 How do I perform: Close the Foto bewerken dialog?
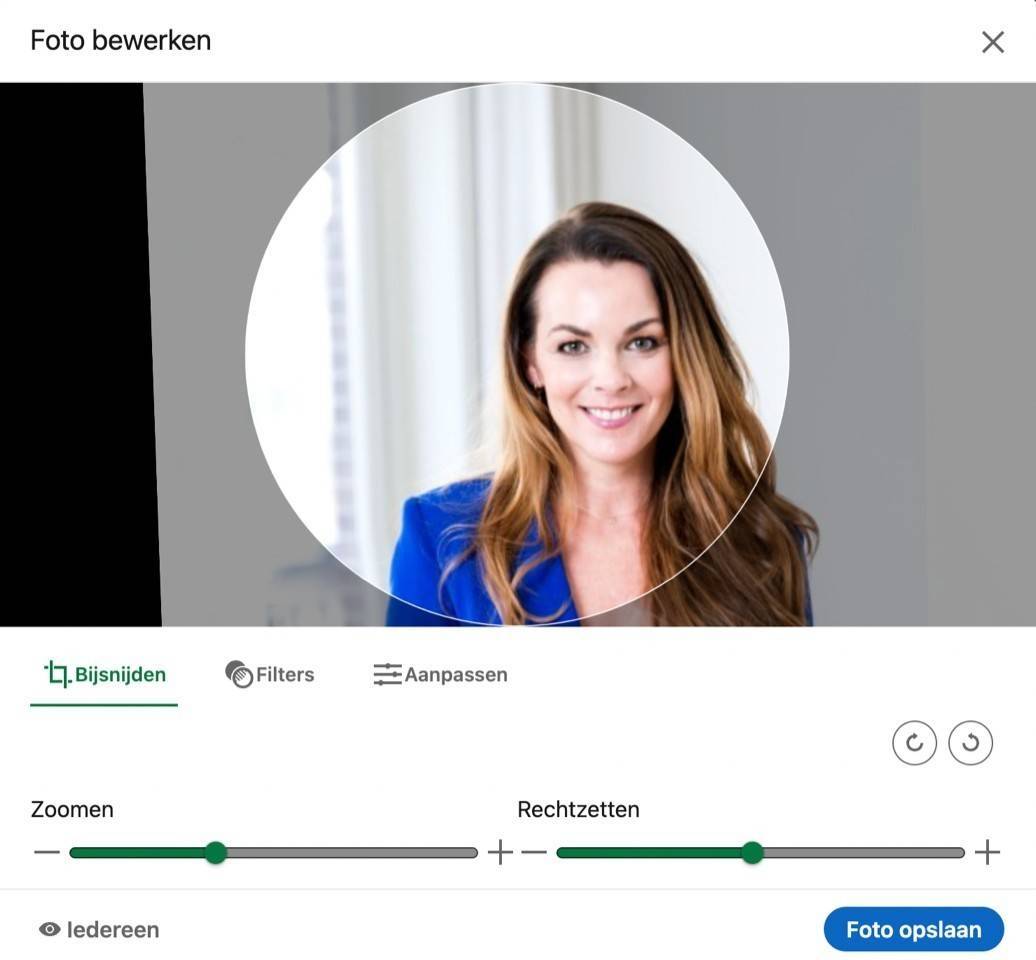point(992,42)
